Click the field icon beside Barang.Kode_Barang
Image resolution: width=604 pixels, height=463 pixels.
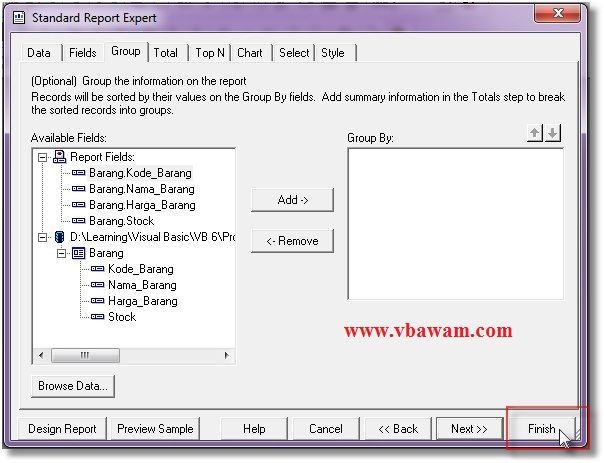(79, 173)
